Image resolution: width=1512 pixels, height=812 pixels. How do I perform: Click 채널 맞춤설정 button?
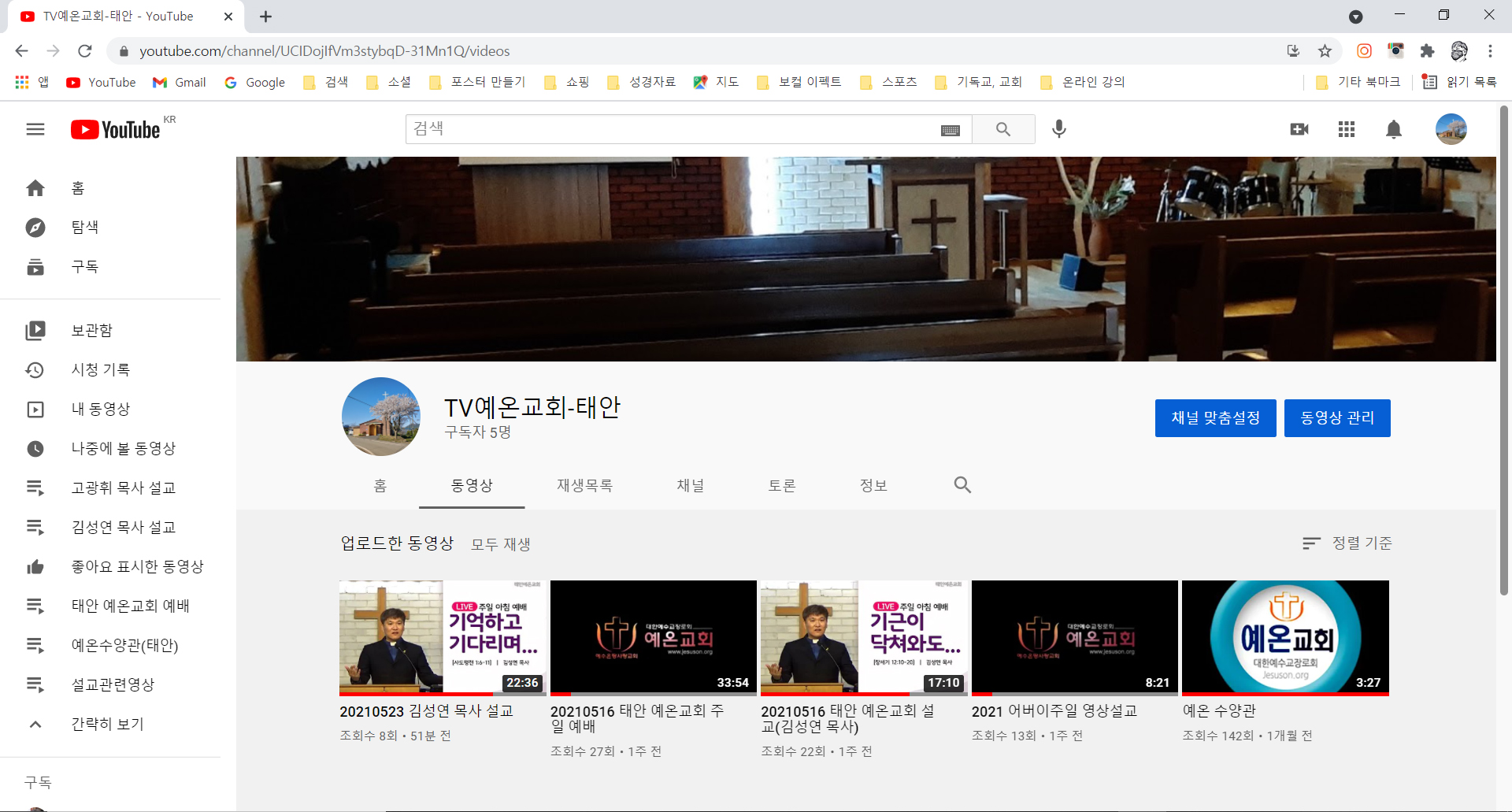[x=1216, y=418]
